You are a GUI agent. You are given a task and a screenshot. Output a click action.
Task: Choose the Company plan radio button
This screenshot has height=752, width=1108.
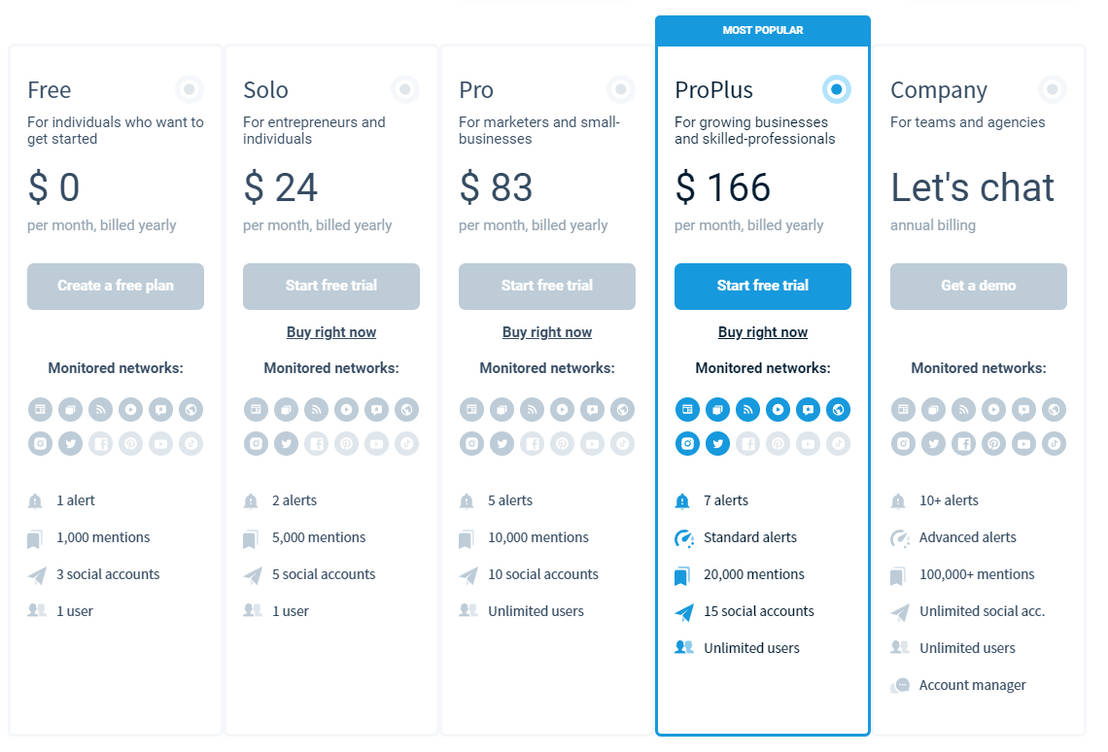(1052, 90)
